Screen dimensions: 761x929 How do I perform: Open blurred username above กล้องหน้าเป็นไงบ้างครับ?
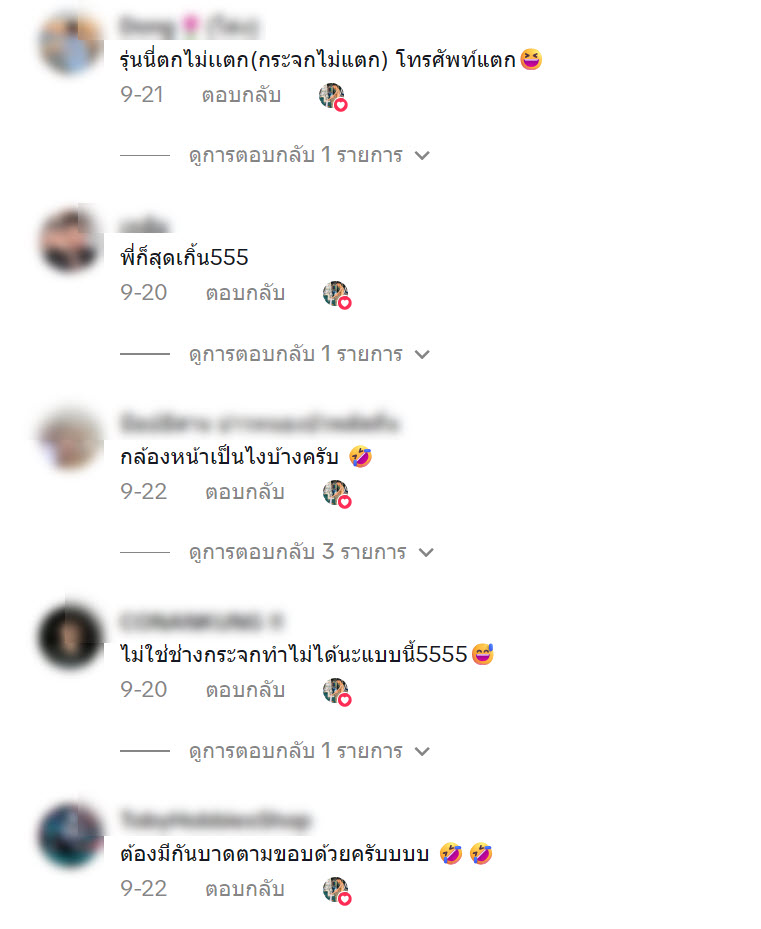[x=260, y=423]
